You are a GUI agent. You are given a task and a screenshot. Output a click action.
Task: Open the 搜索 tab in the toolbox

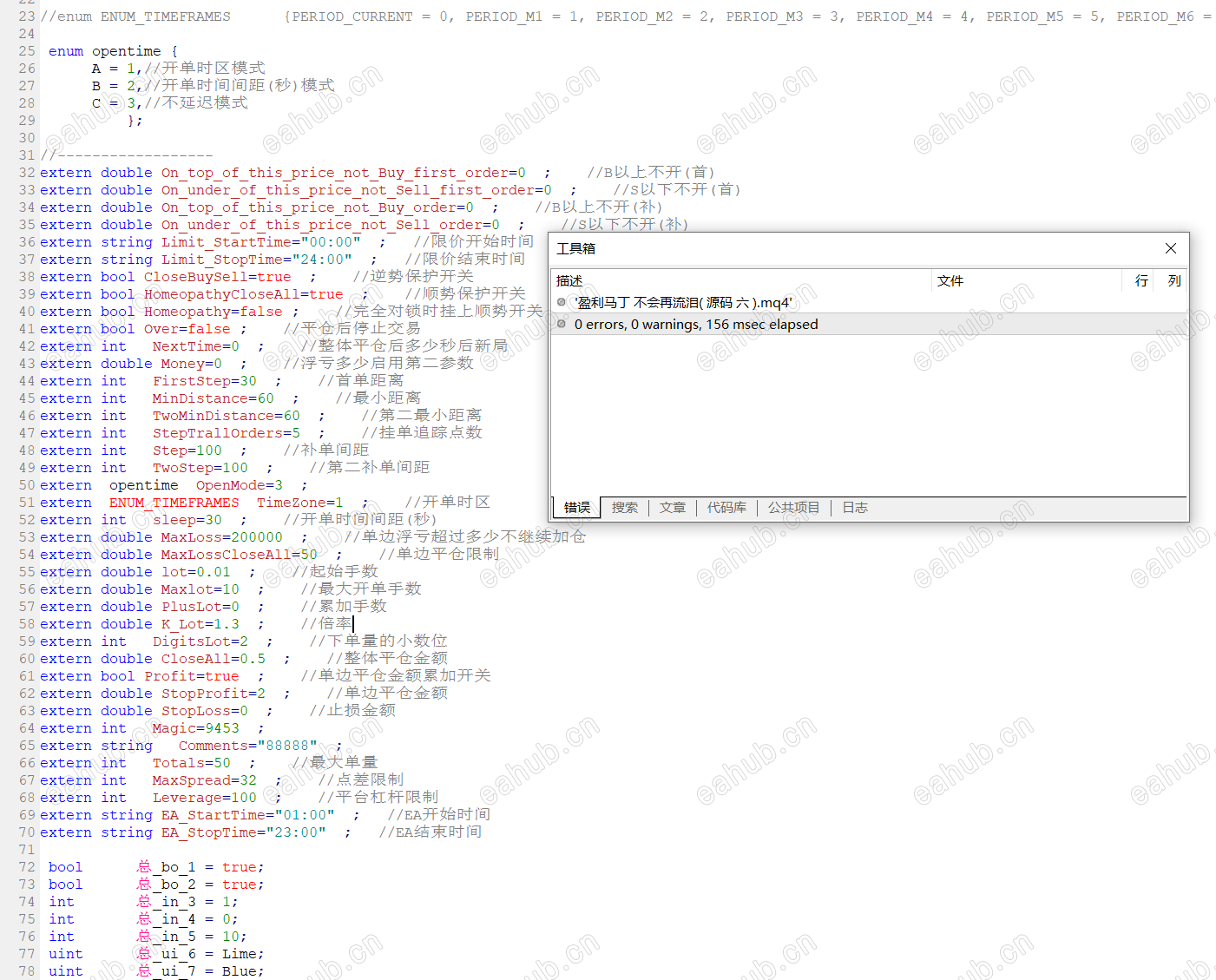pos(625,508)
